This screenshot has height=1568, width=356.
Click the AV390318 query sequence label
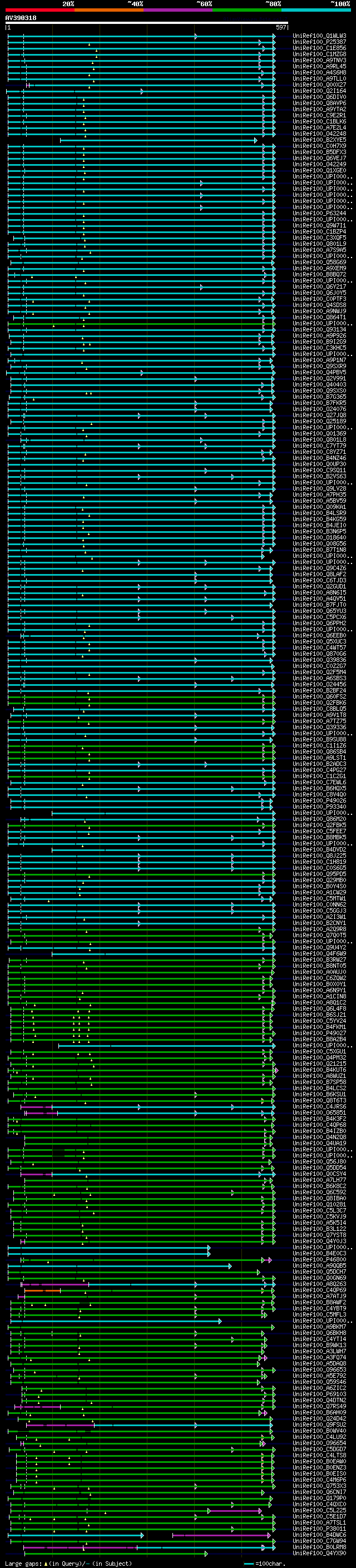point(21,18)
